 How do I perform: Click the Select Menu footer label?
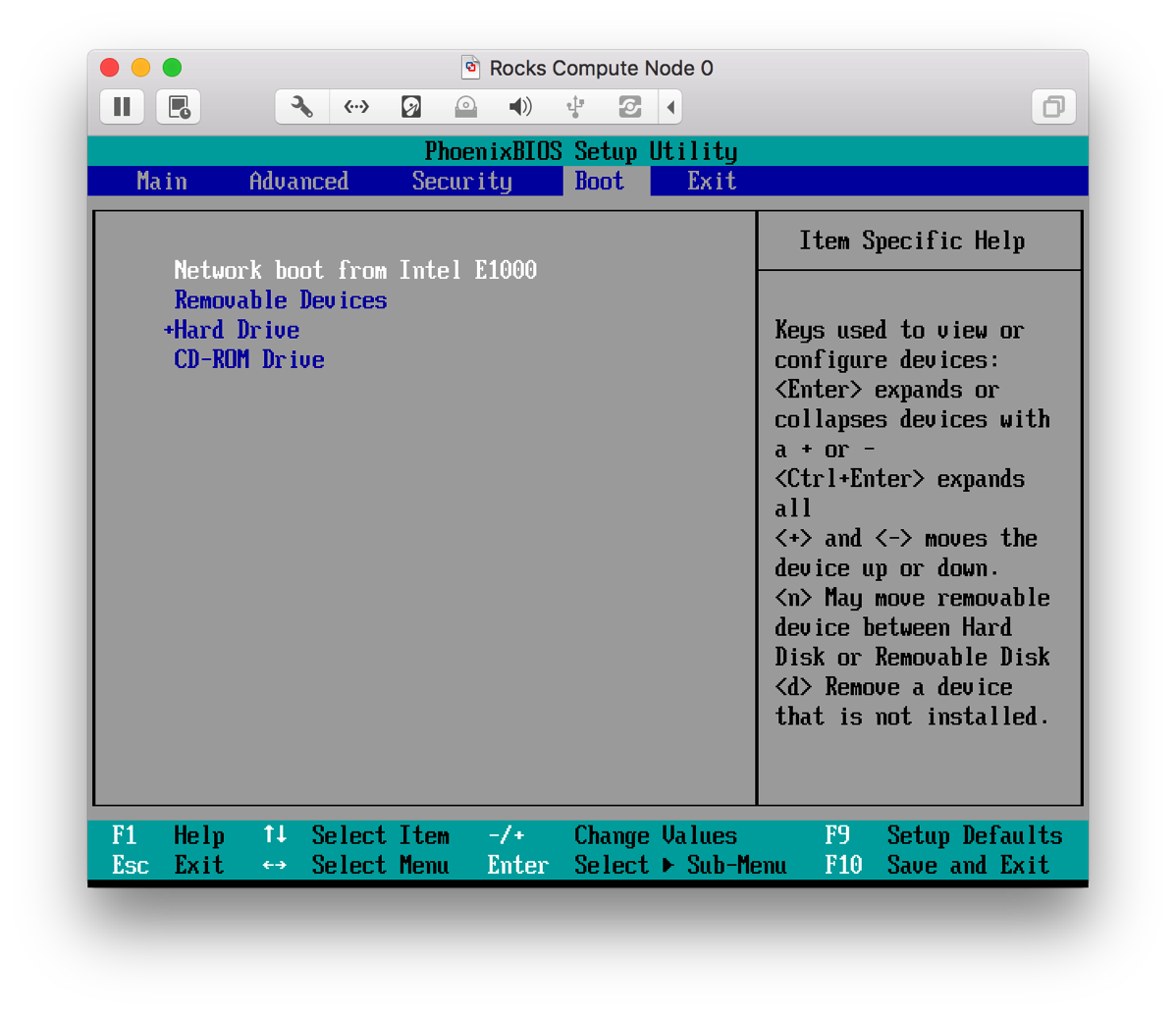(381, 866)
